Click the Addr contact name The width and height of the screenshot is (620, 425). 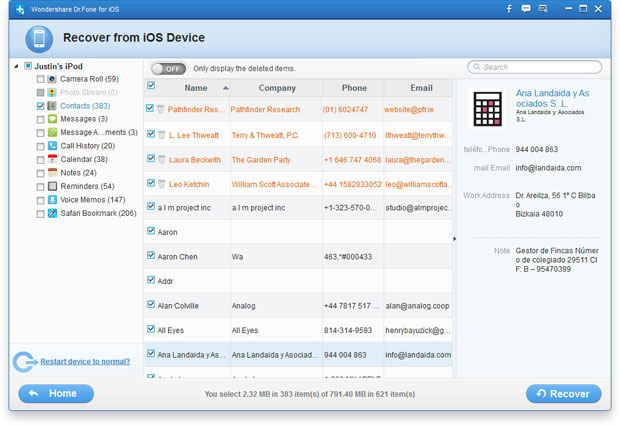[x=165, y=281]
